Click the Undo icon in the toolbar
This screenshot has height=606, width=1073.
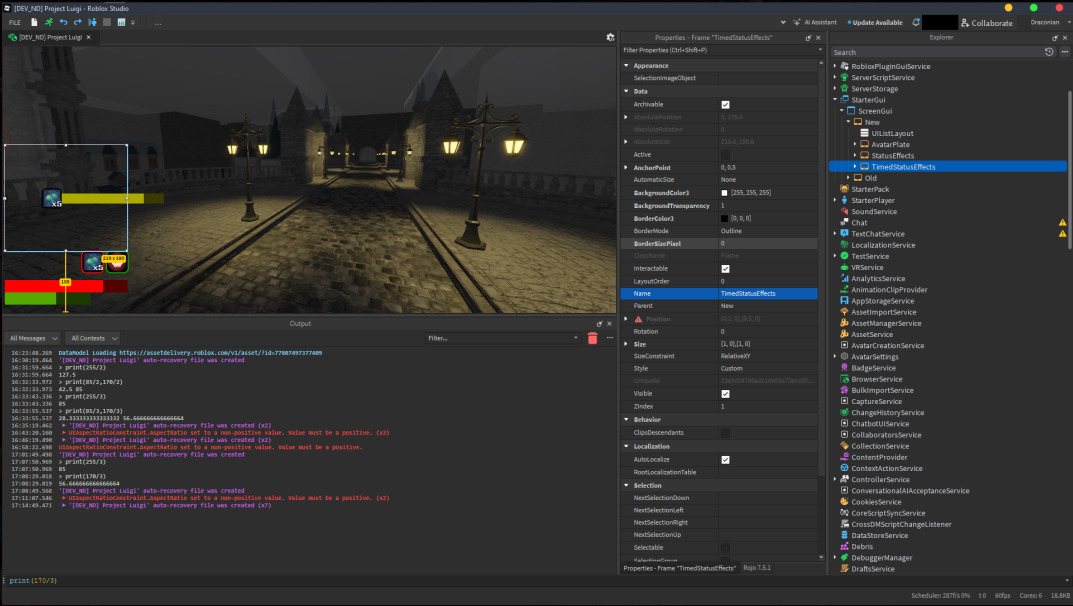click(62, 22)
